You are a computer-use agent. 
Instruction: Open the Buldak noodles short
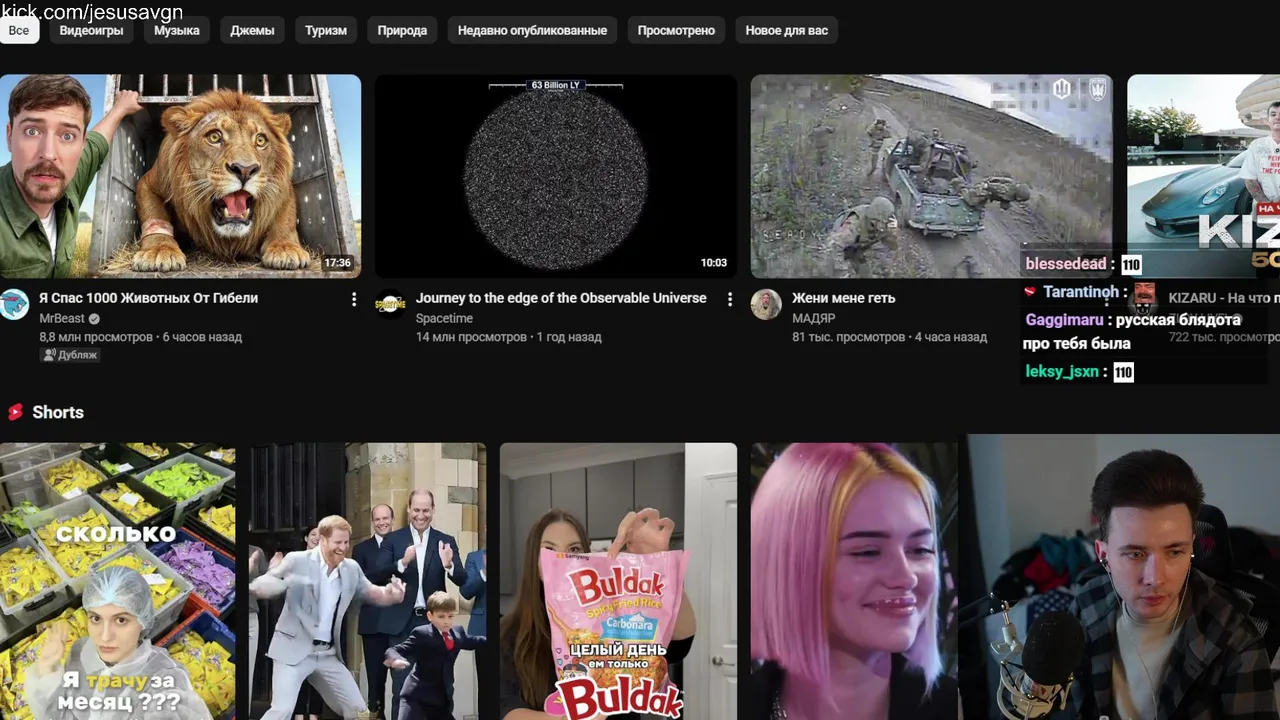[618, 581]
